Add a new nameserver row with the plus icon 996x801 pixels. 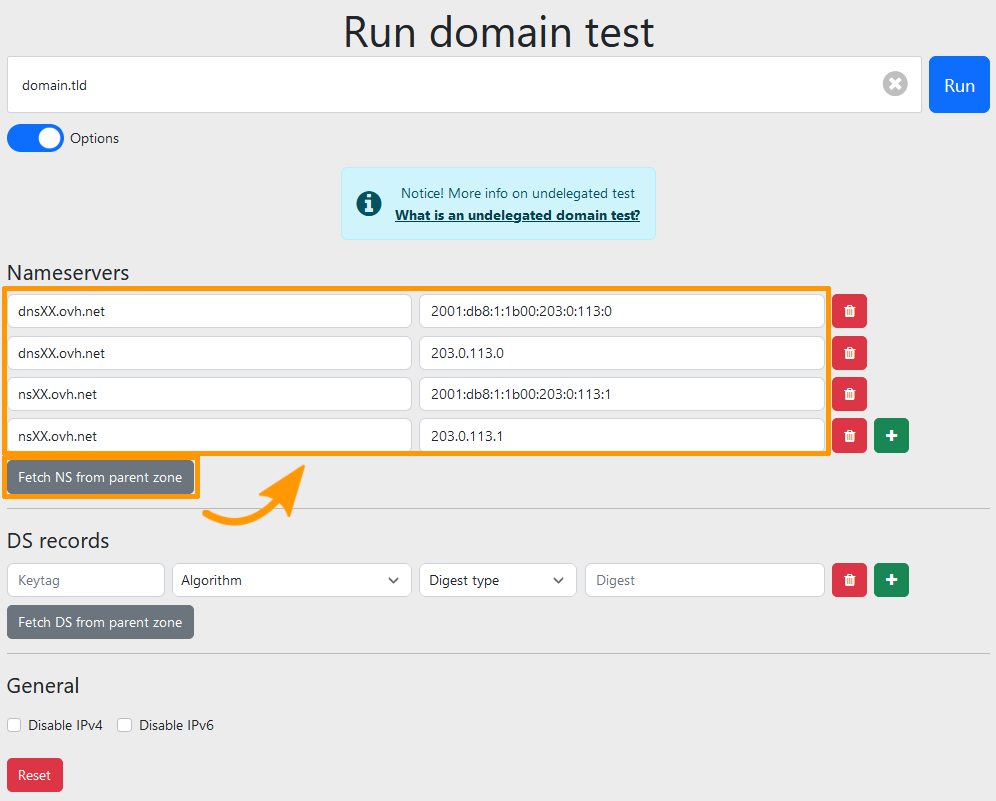[891, 435]
